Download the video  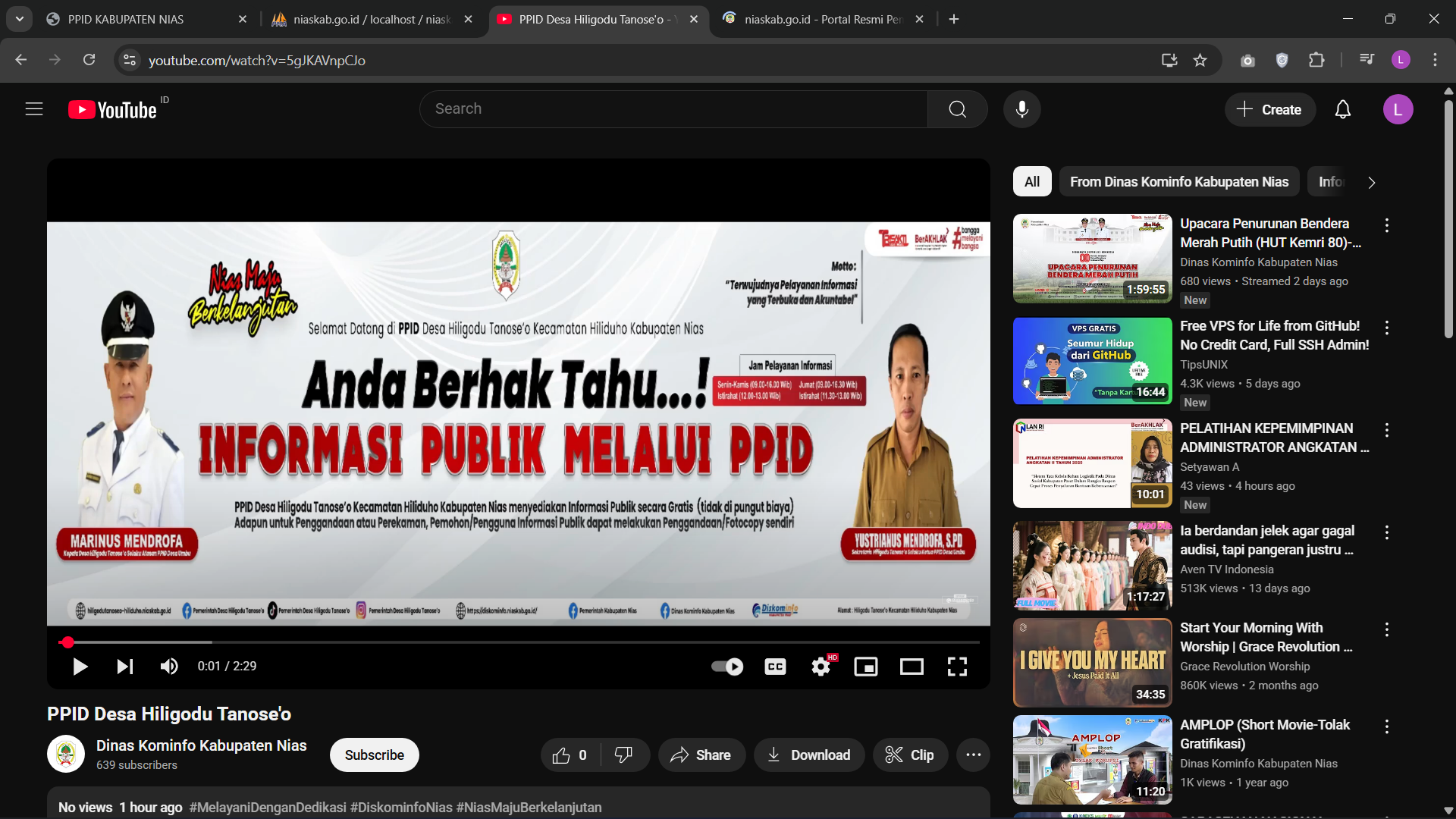point(808,755)
